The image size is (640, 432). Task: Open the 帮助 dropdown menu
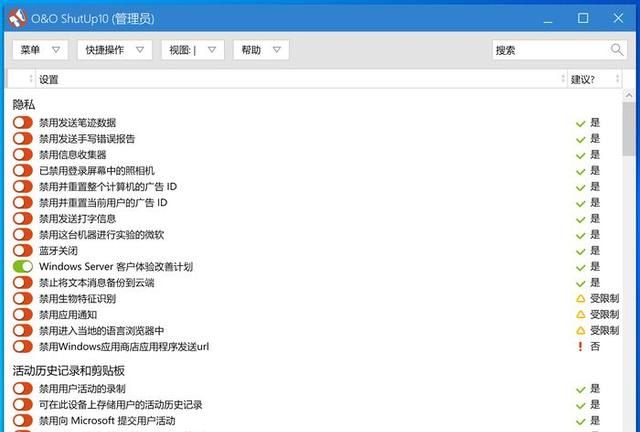click(x=261, y=50)
